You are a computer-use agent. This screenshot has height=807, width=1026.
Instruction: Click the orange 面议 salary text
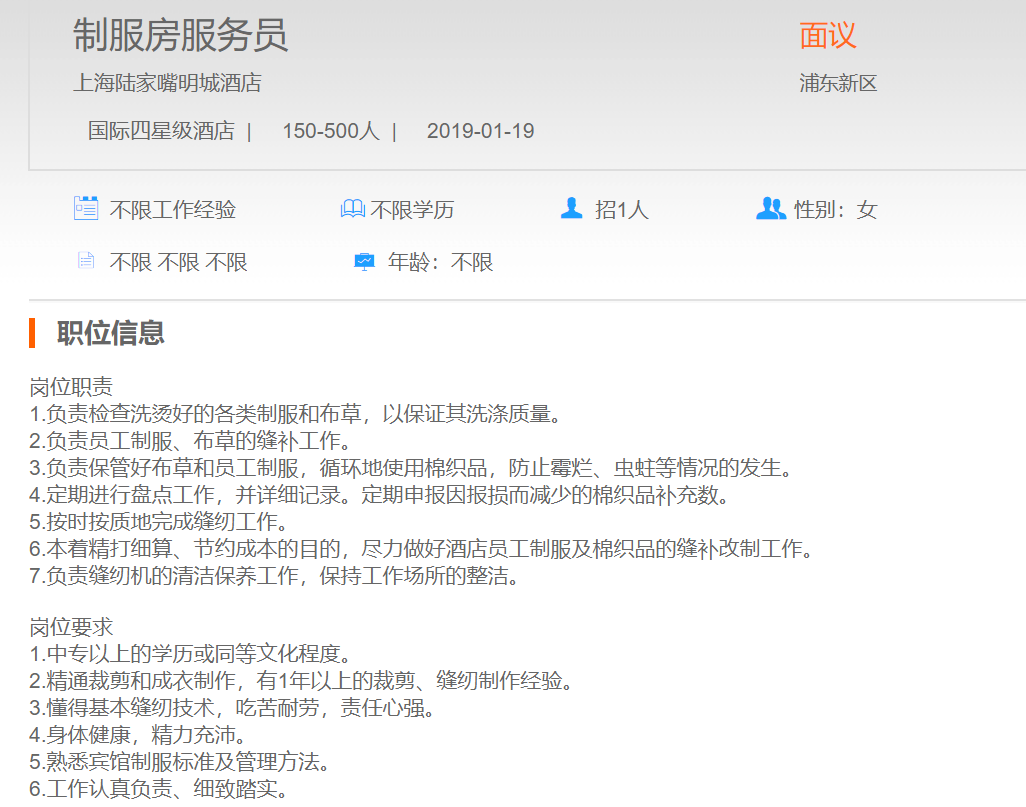tap(828, 36)
